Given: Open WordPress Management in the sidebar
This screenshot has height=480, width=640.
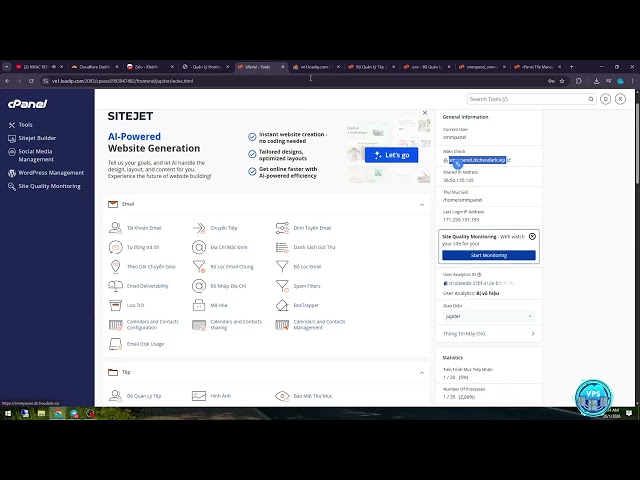Looking at the screenshot, I should coord(46,173).
